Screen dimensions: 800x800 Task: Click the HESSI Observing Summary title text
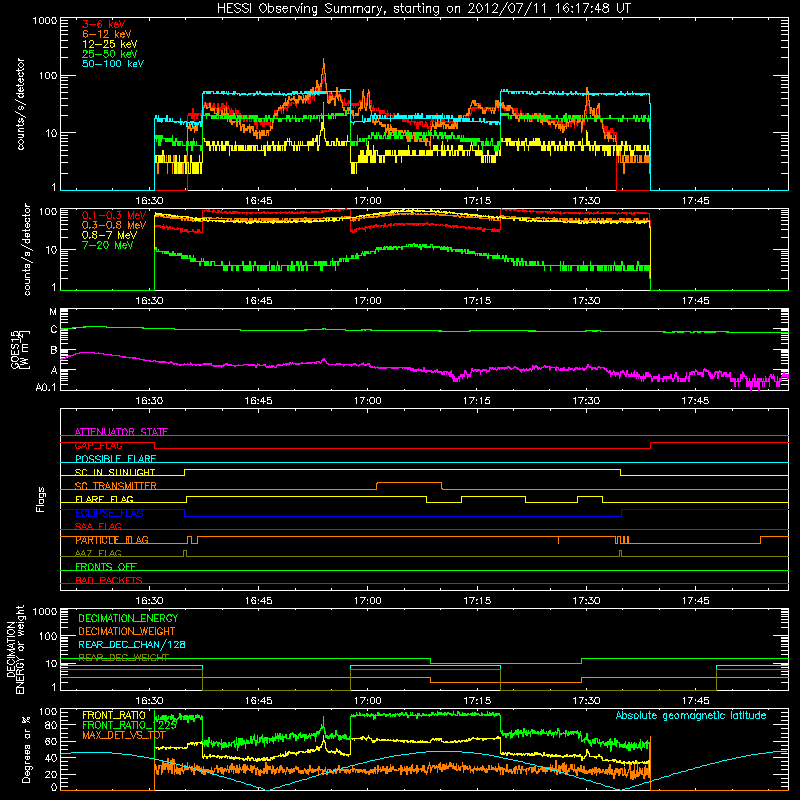click(423, 8)
